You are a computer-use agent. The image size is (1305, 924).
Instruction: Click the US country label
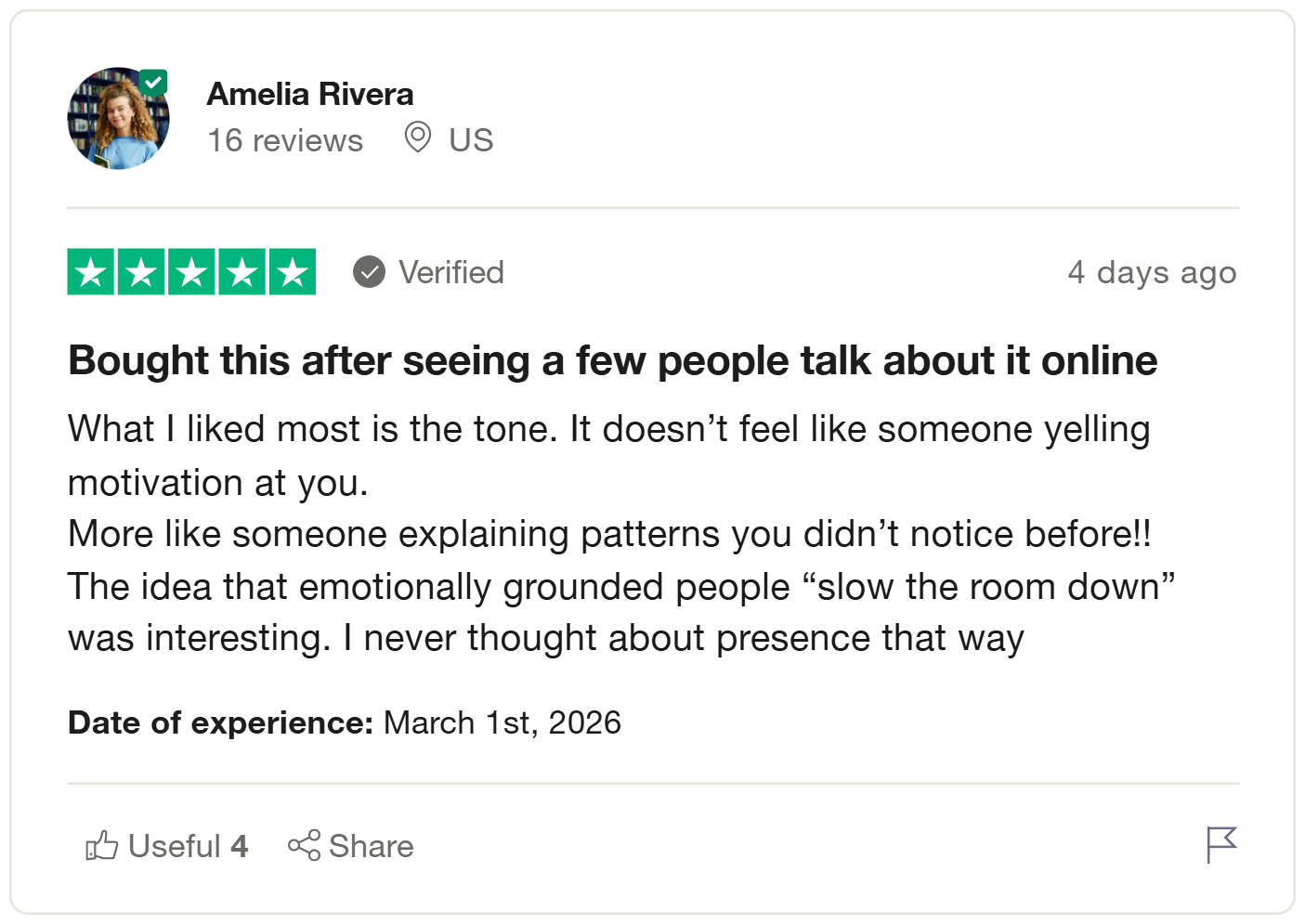click(471, 140)
